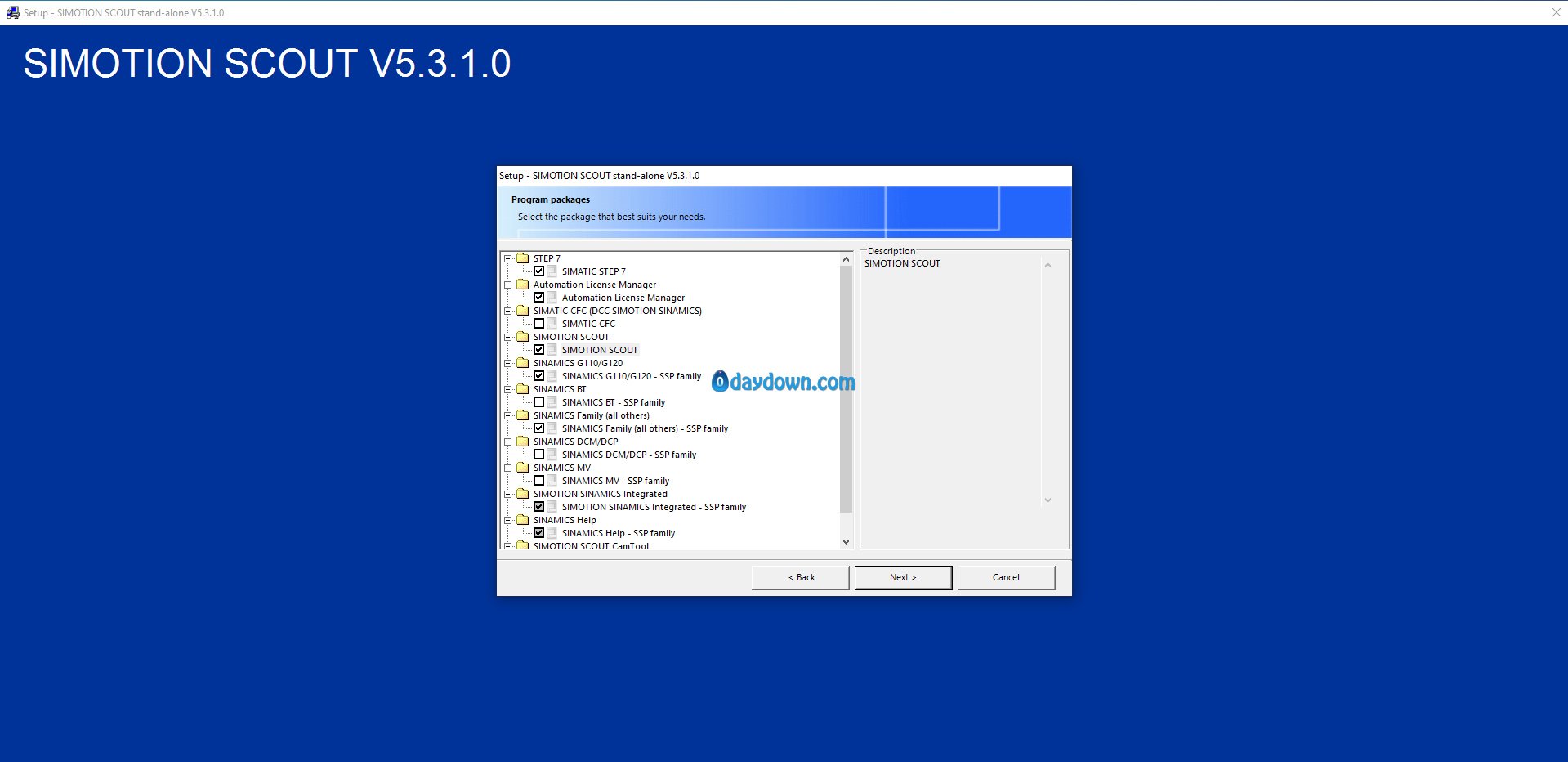
Task: Click the SIMOTION SCOUT folder icon
Action: point(523,337)
